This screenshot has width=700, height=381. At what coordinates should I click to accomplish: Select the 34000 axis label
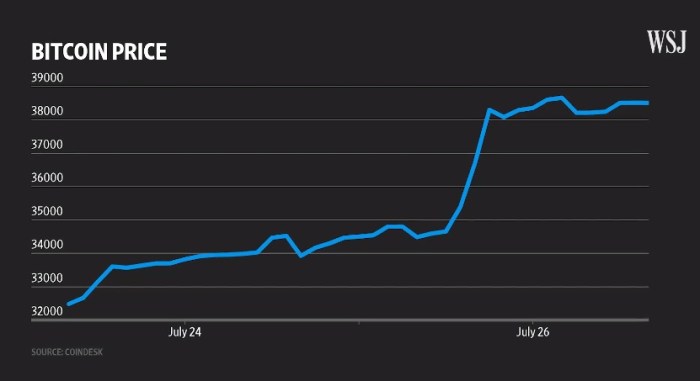click(x=47, y=245)
